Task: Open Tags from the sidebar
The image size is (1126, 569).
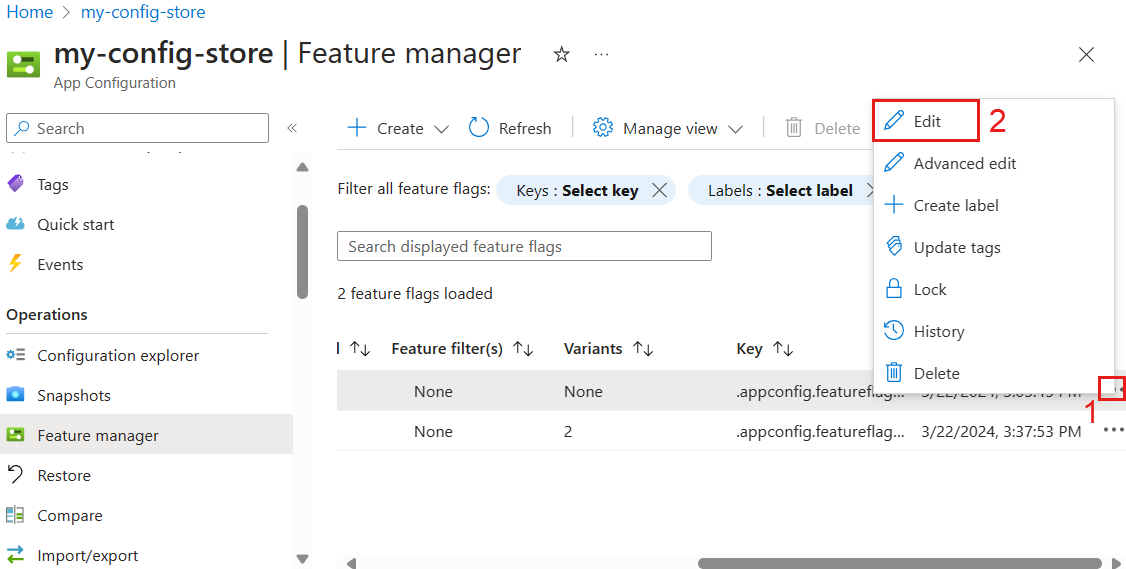Action: point(52,184)
